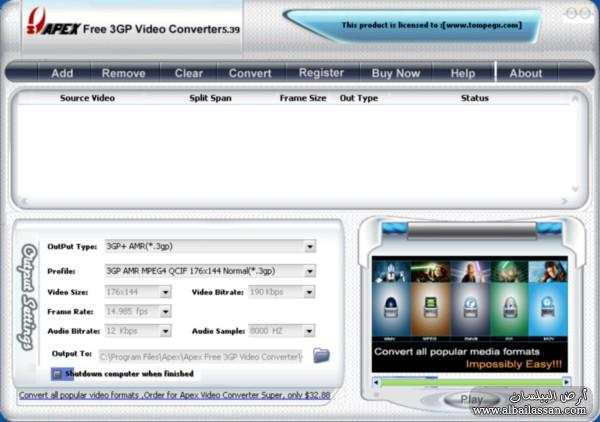Open the Help item

463,73
